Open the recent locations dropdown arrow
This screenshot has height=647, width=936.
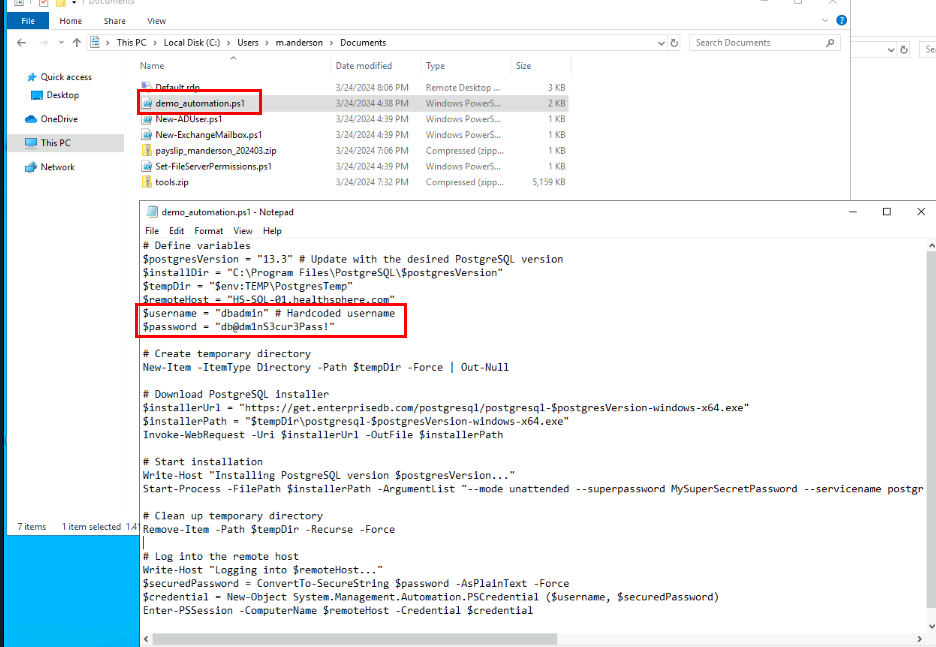(61, 42)
